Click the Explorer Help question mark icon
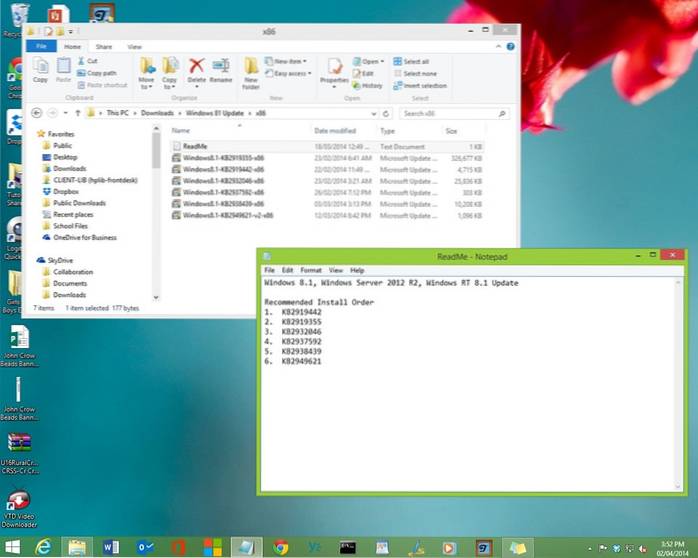Image resolution: width=698 pixels, height=558 pixels. coord(511,46)
